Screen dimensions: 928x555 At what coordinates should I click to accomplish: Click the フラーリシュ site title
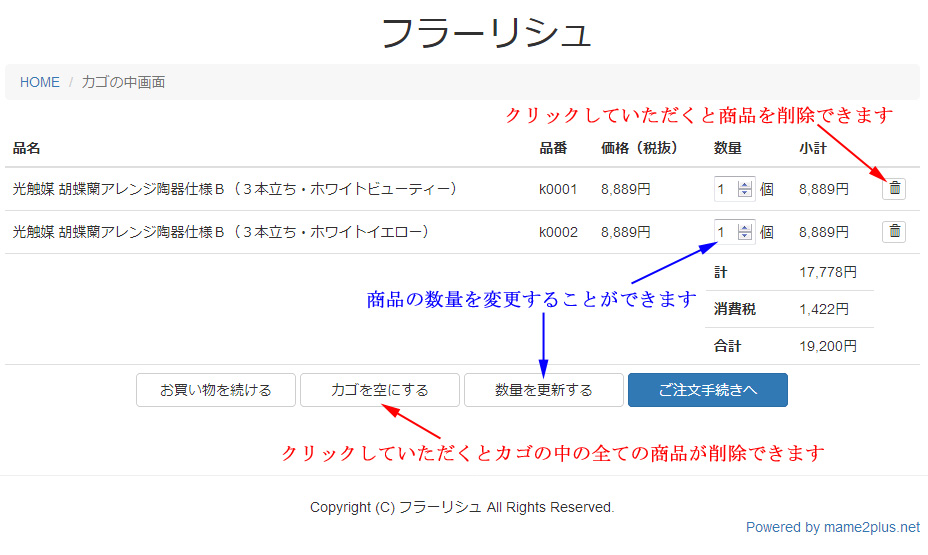point(486,33)
